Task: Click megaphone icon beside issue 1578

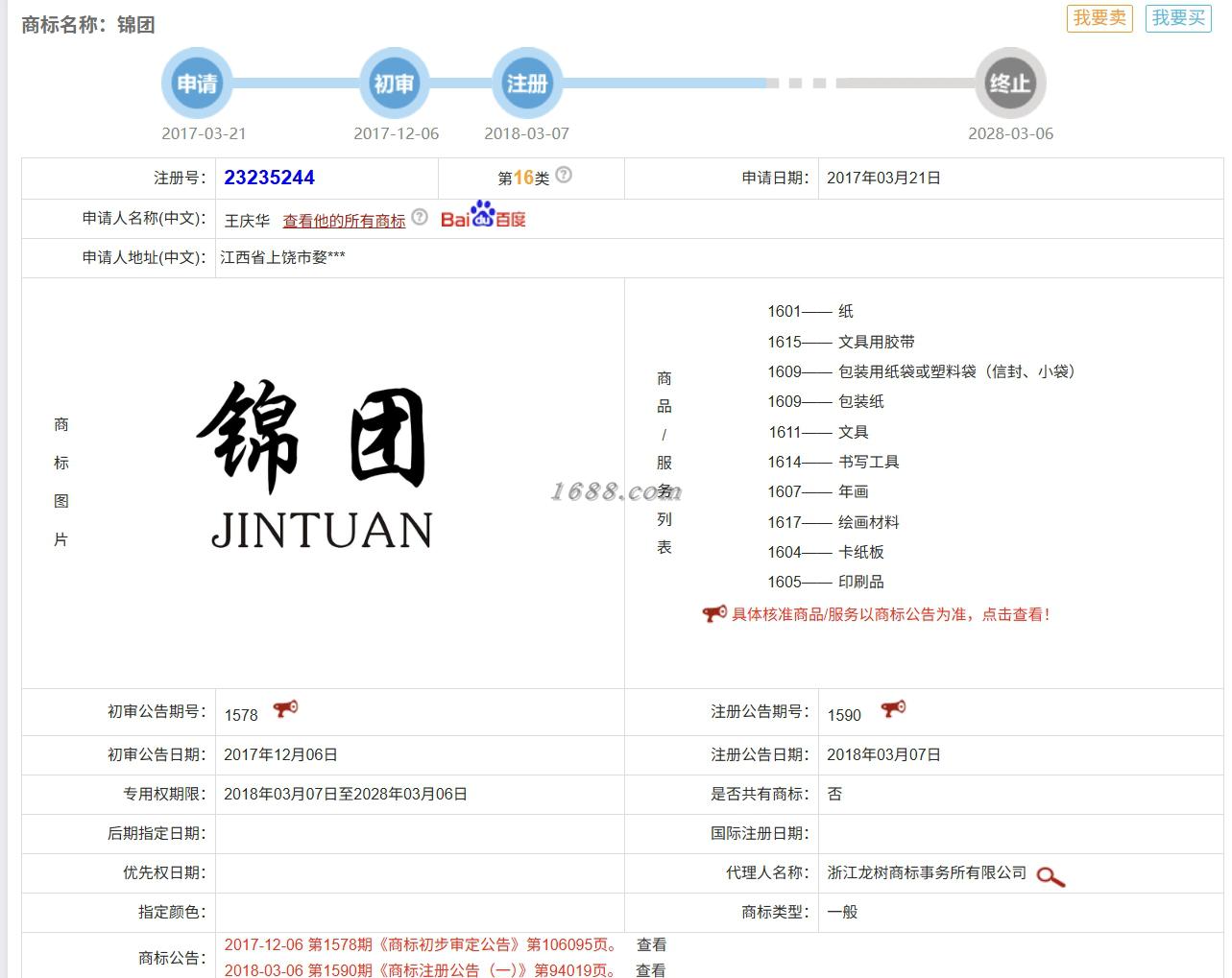Action: pos(286,709)
